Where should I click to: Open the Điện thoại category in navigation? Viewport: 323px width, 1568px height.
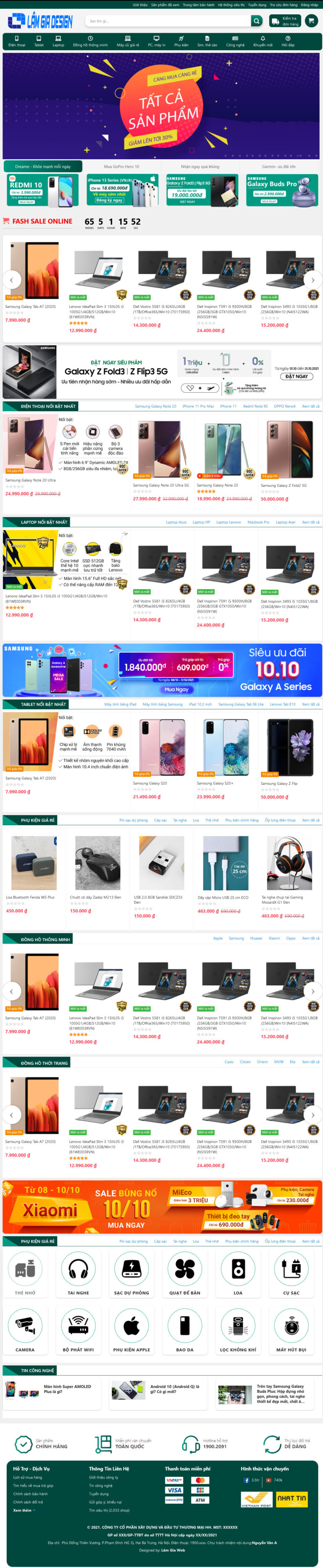[x=17, y=42]
